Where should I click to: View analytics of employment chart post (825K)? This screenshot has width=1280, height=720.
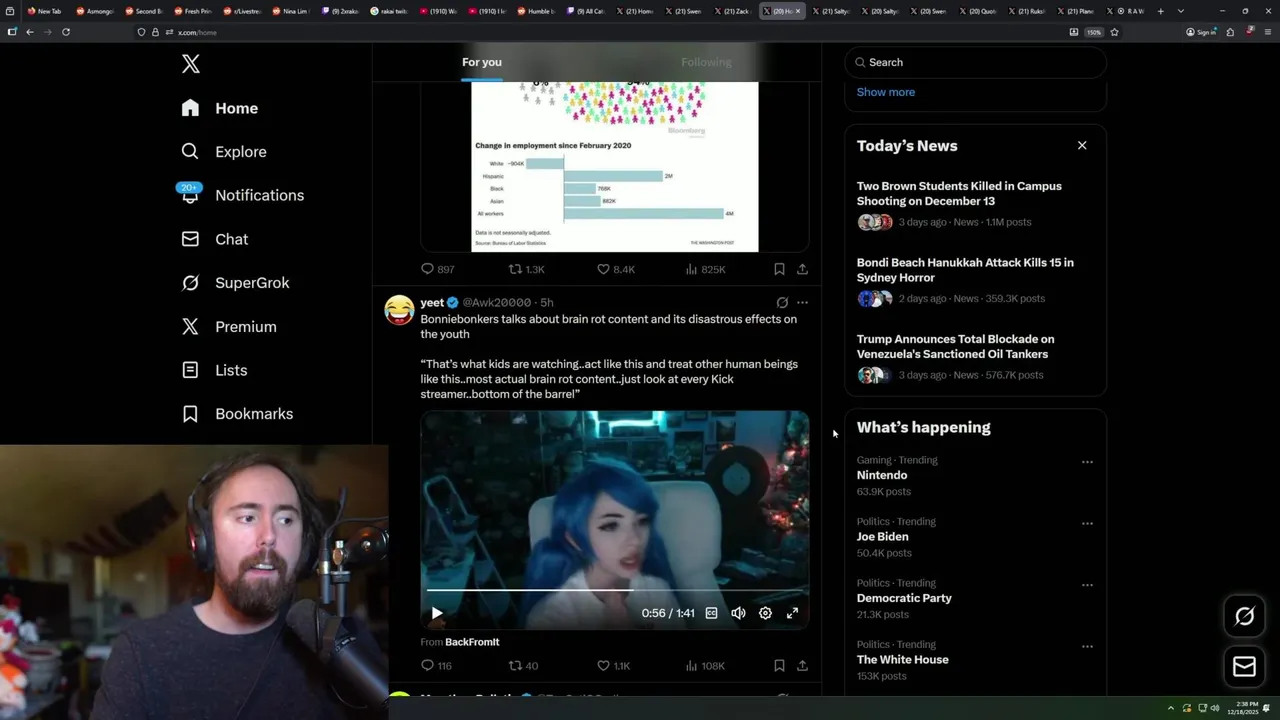click(705, 269)
